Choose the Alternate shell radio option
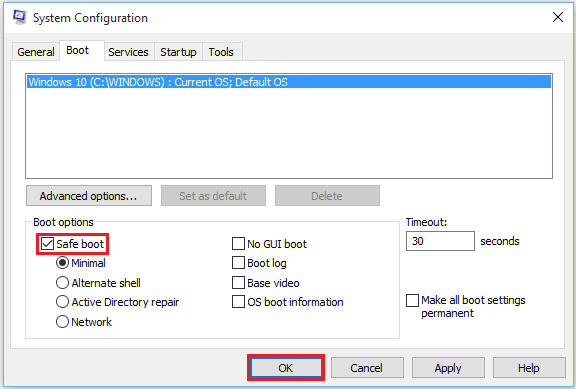This screenshot has height=389, width=576. tap(62, 283)
